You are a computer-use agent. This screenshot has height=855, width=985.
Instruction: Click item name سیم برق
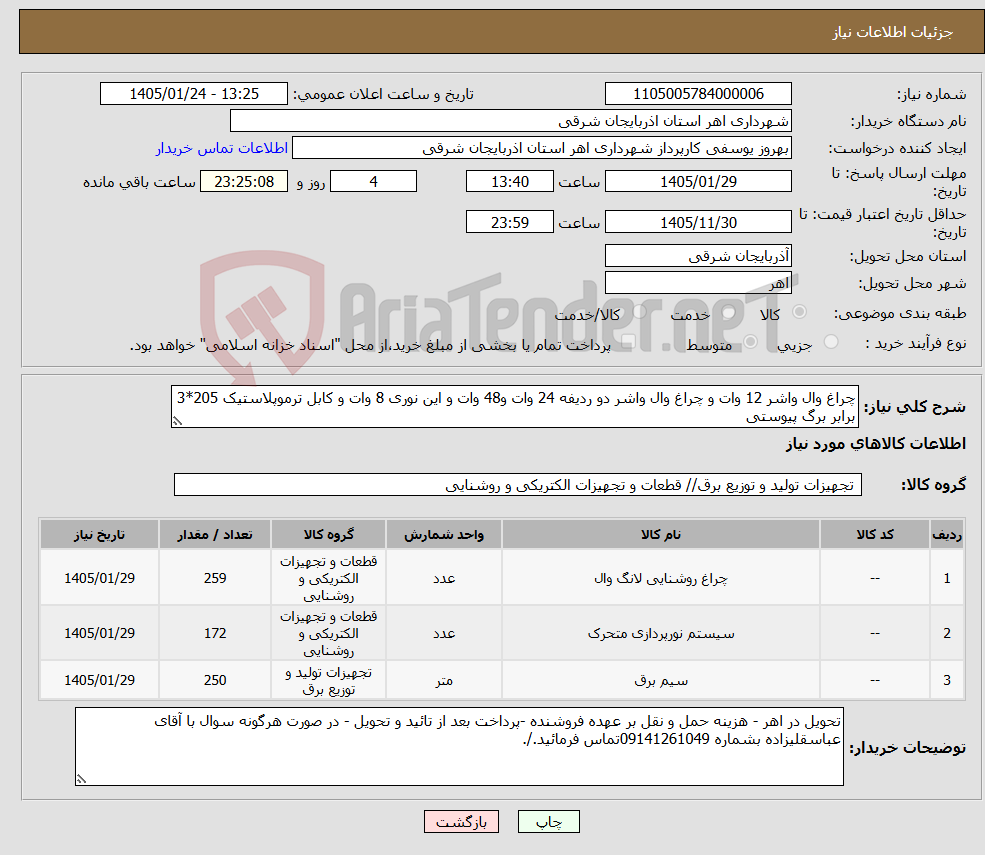[661, 680]
